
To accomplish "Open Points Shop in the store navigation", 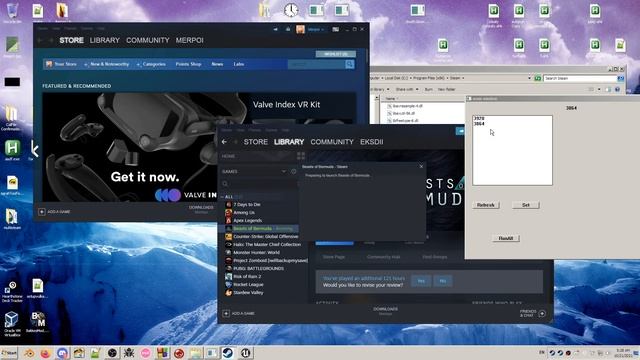I will [x=188, y=64].
